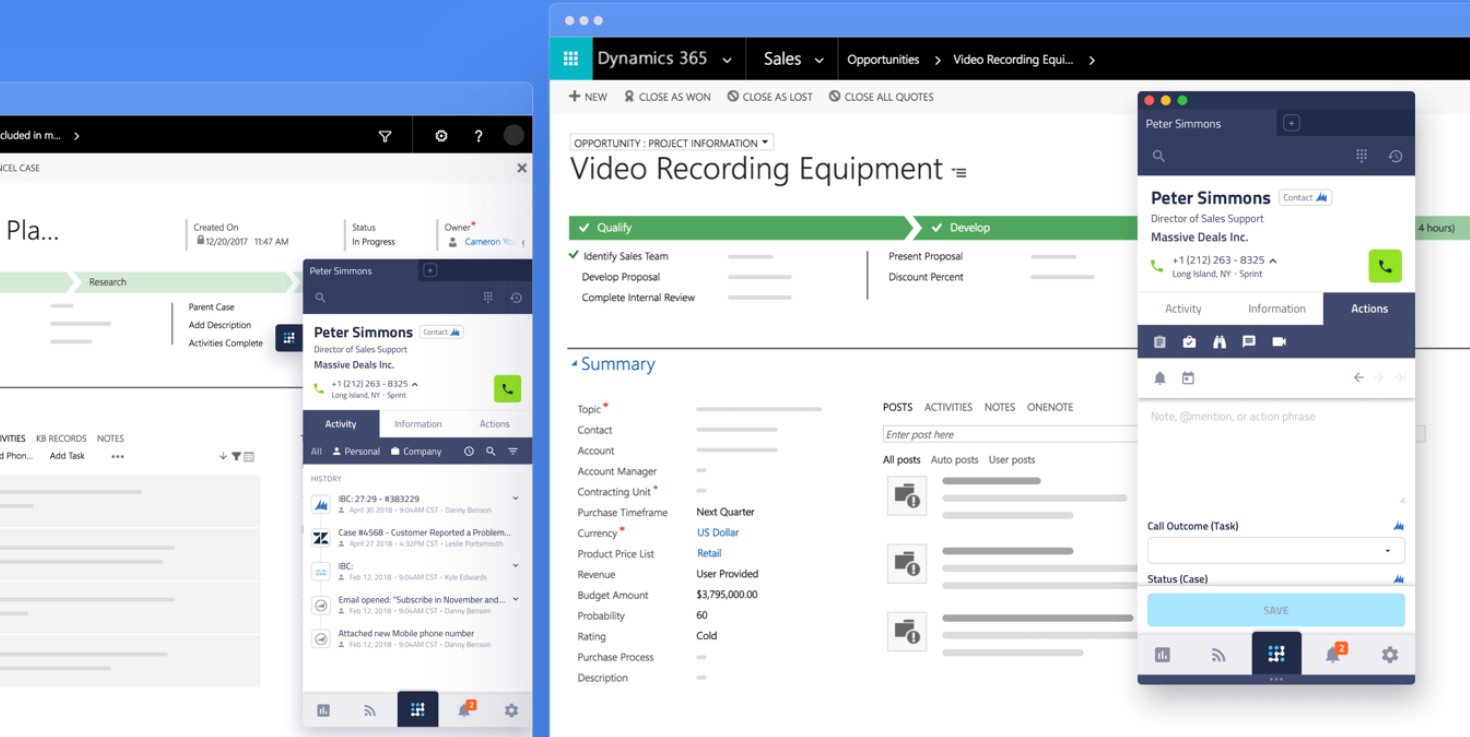Click CLOSE AS WON command
This screenshot has width=1470, height=737.
pos(667,97)
